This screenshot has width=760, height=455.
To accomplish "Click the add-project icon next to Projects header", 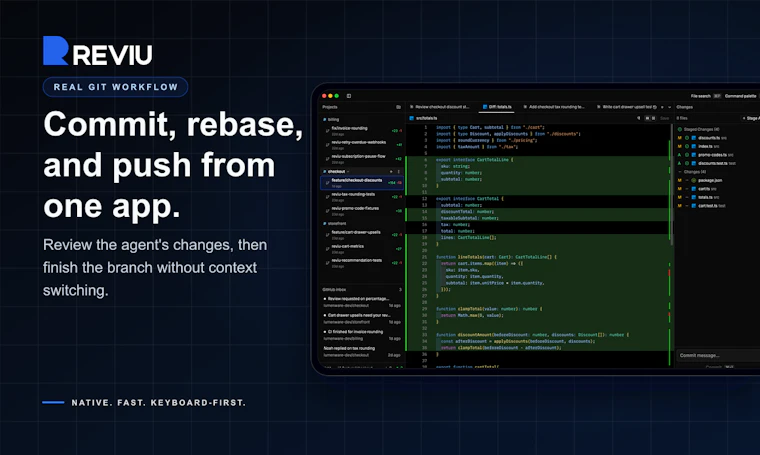I will (398, 107).
